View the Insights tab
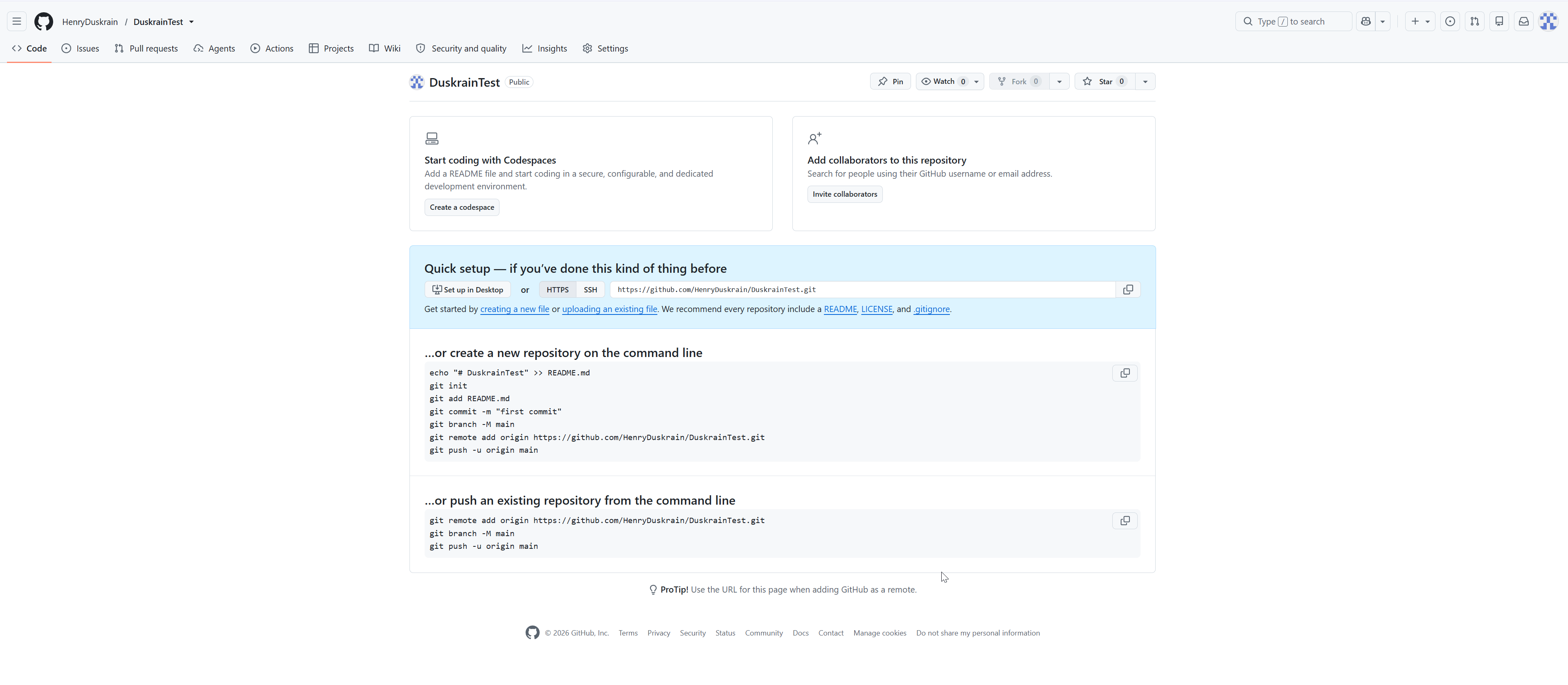 coord(545,48)
